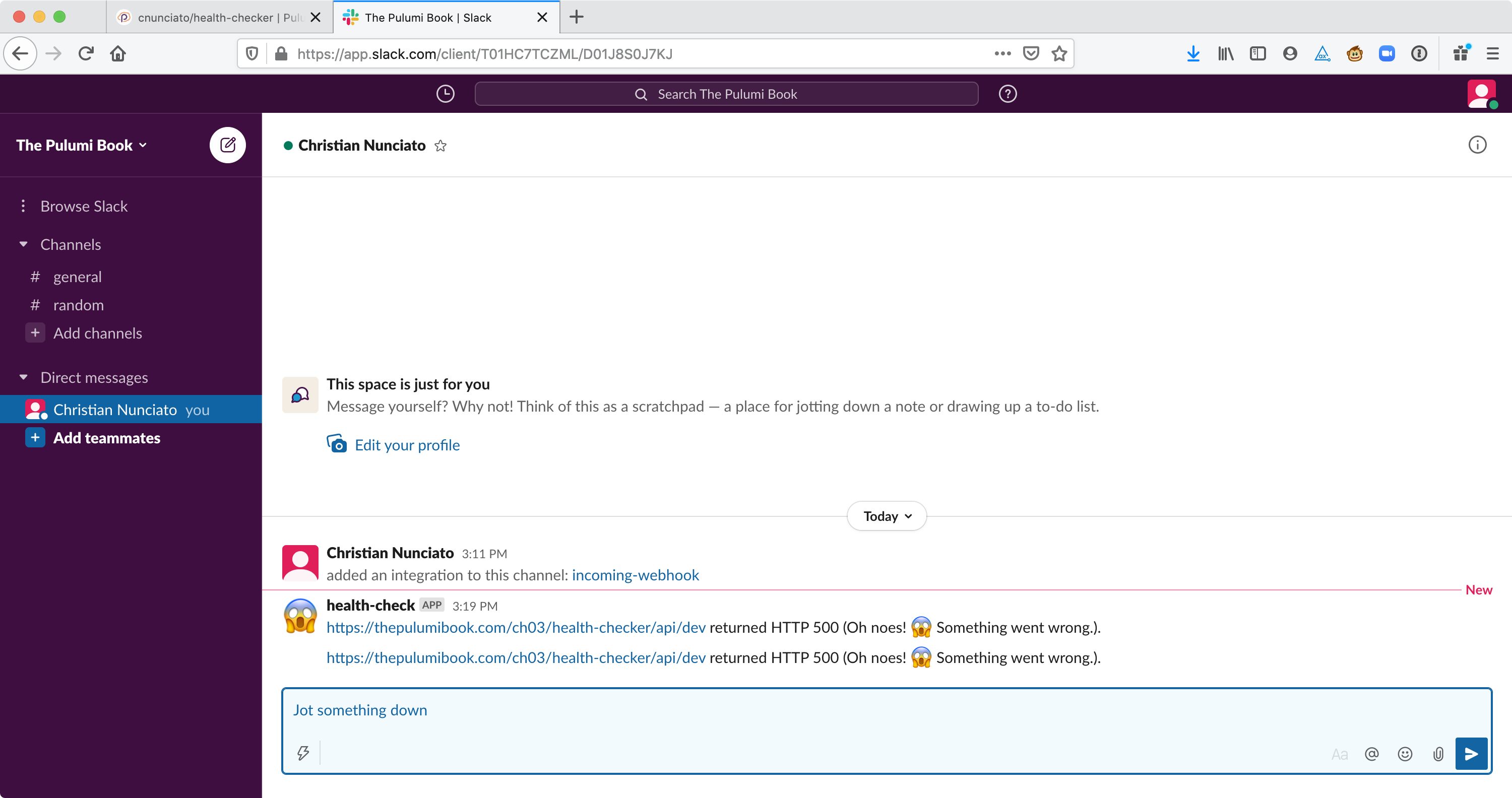
Task: Close the cnunciato/health-checker tab
Action: point(316,17)
